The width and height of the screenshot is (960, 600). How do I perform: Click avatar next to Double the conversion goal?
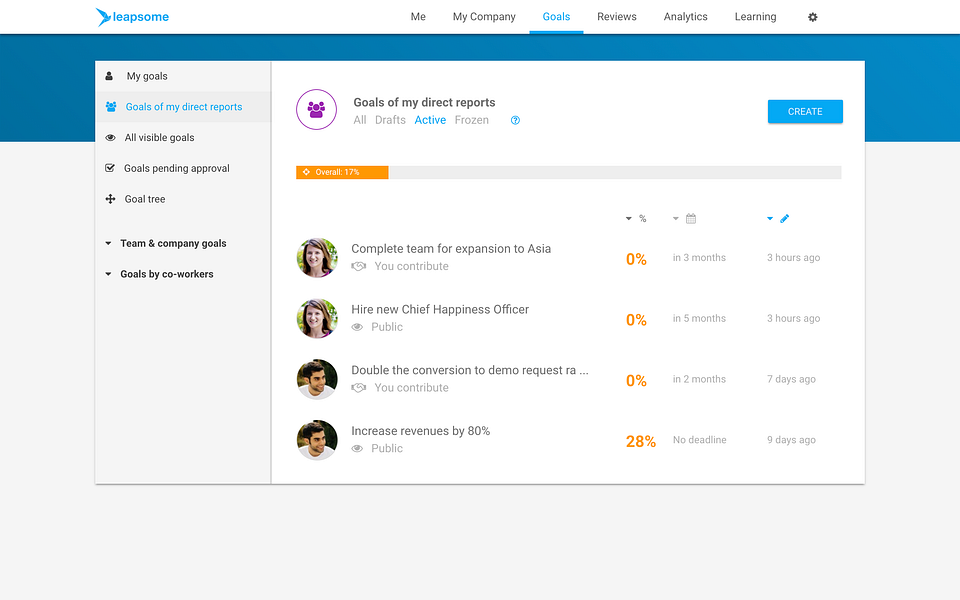(x=317, y=379)
